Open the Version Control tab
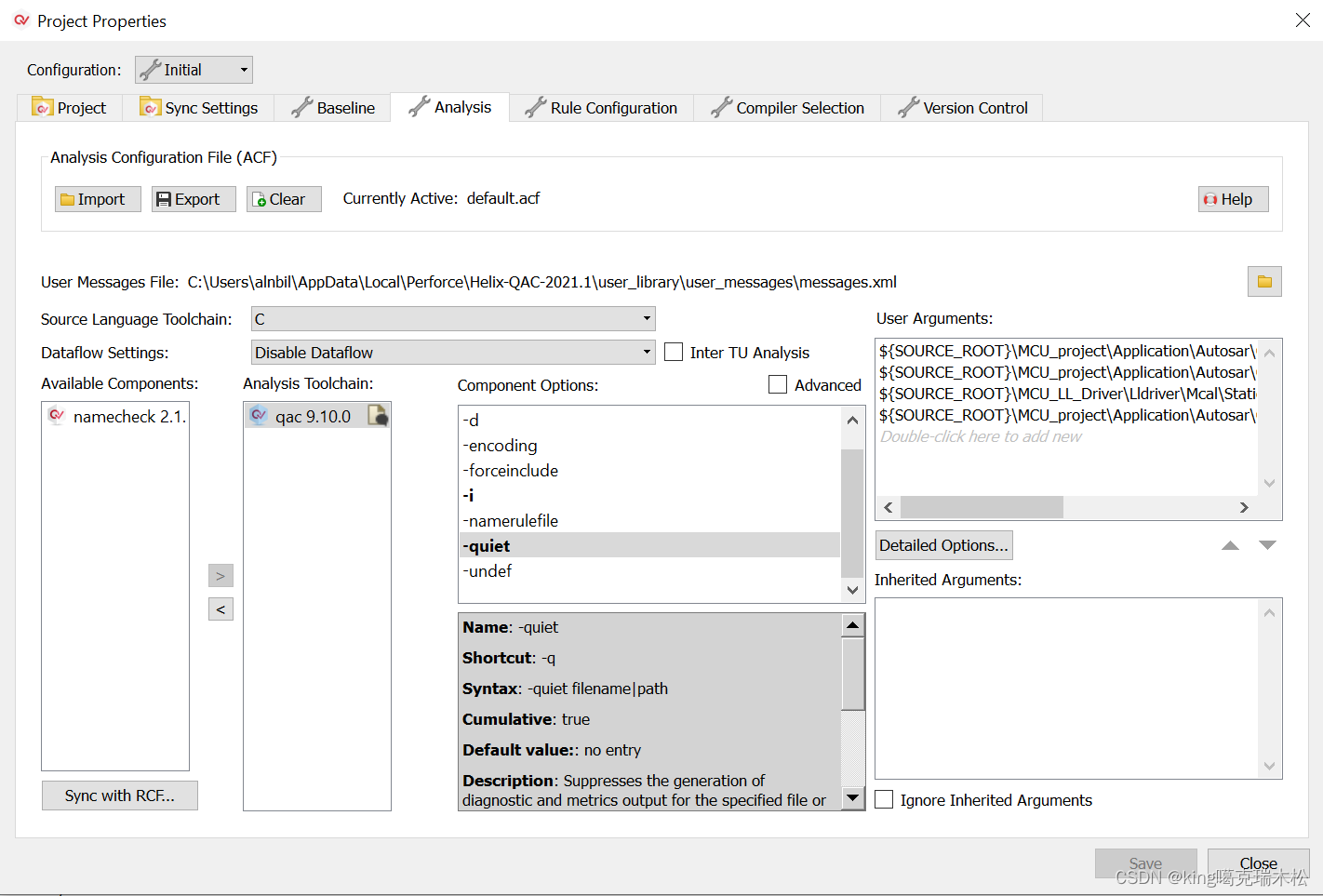This screenshot has height=896, width=1323. [x=962, y=108]
